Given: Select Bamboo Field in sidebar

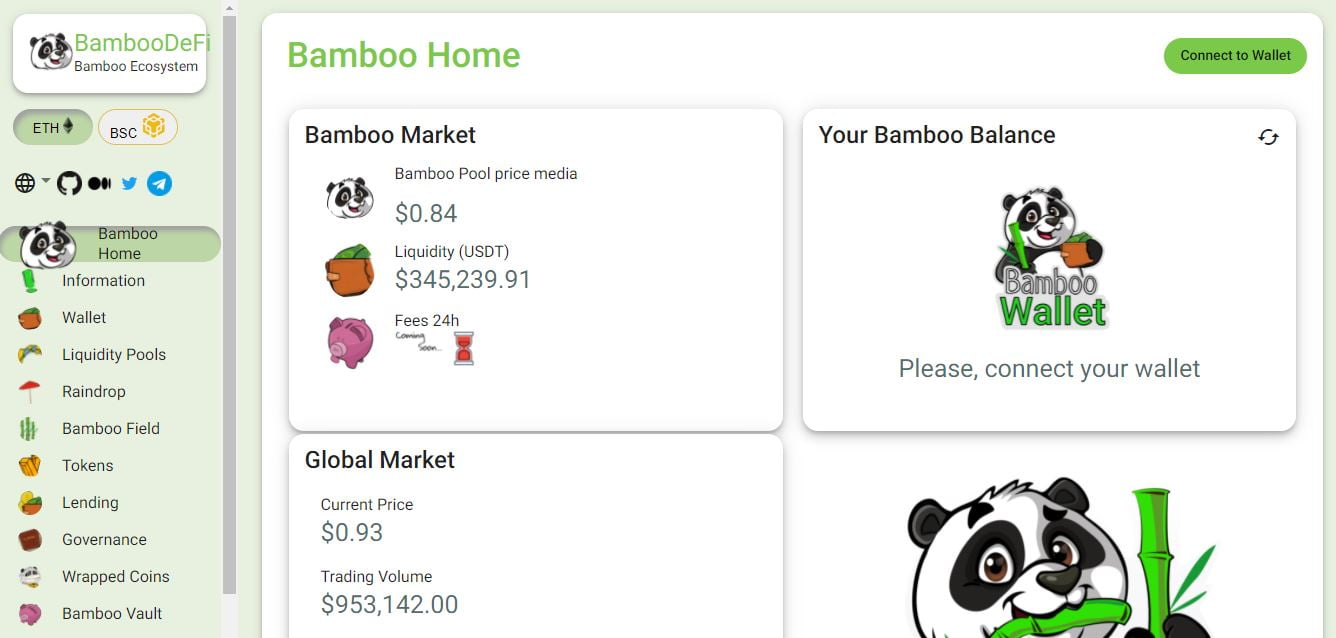Looking at the screenshot, I should coord(110,429).
